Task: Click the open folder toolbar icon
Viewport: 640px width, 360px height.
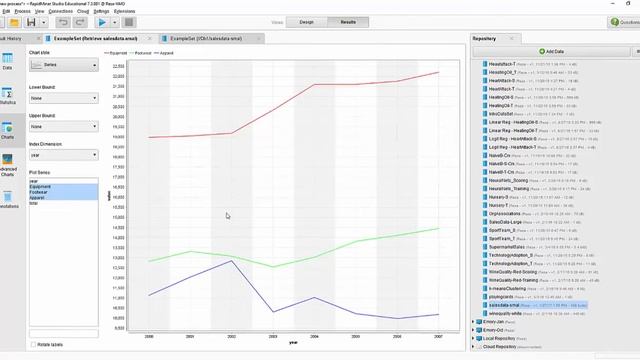Action: click(x=14, y=22)
